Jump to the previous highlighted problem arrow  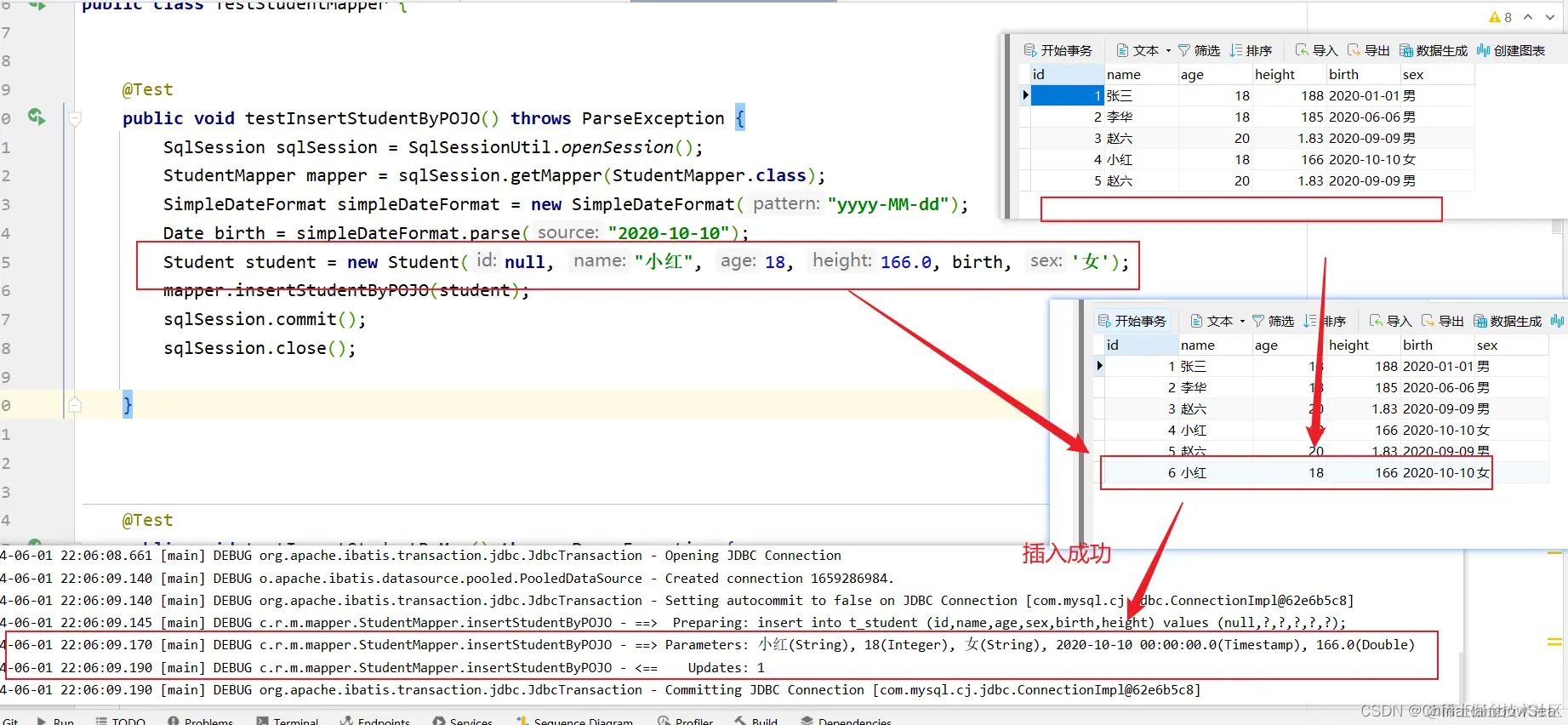[1528, 17]
